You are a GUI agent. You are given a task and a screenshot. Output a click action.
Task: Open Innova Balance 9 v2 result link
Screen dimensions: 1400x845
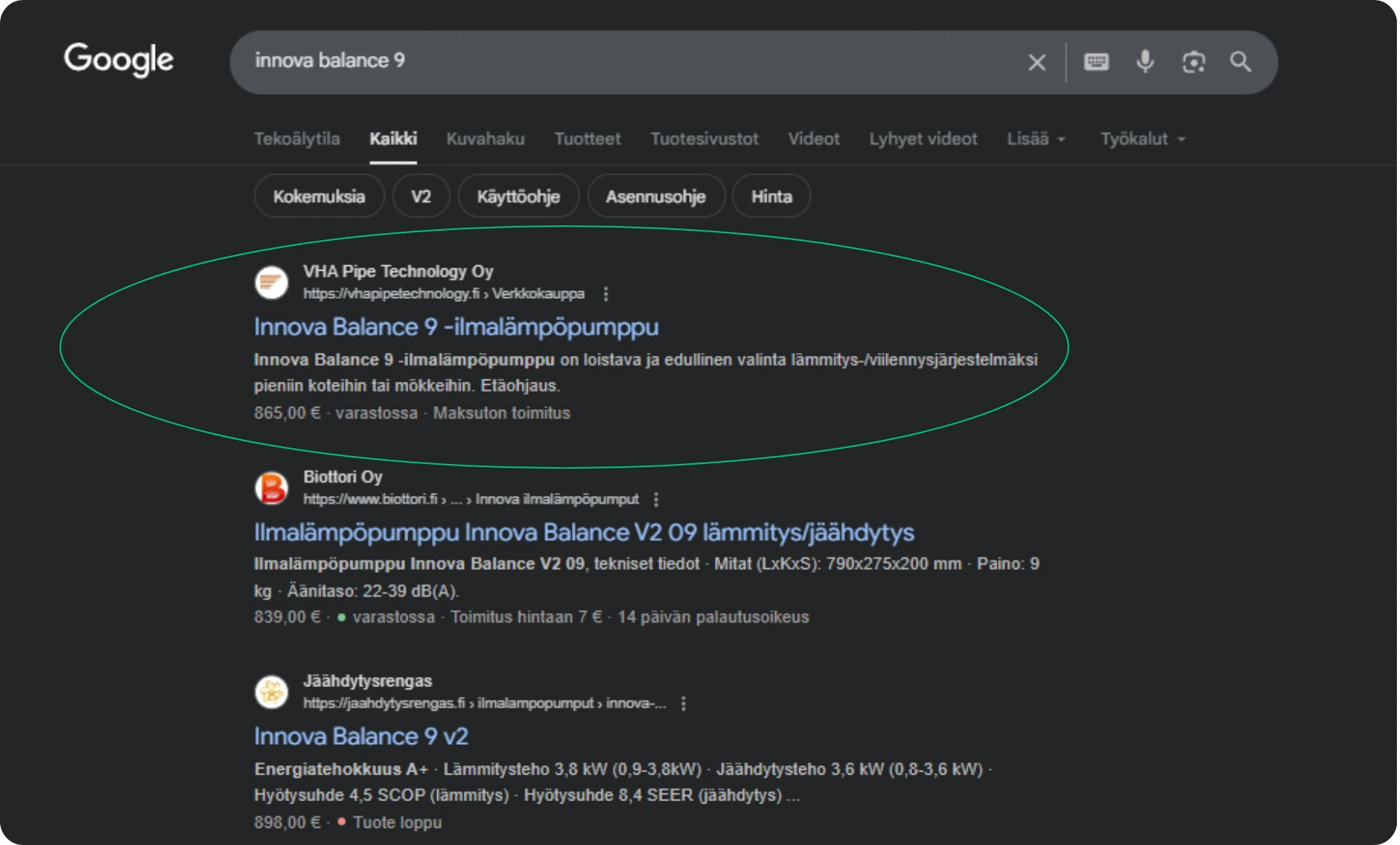[x=361, y=736]
